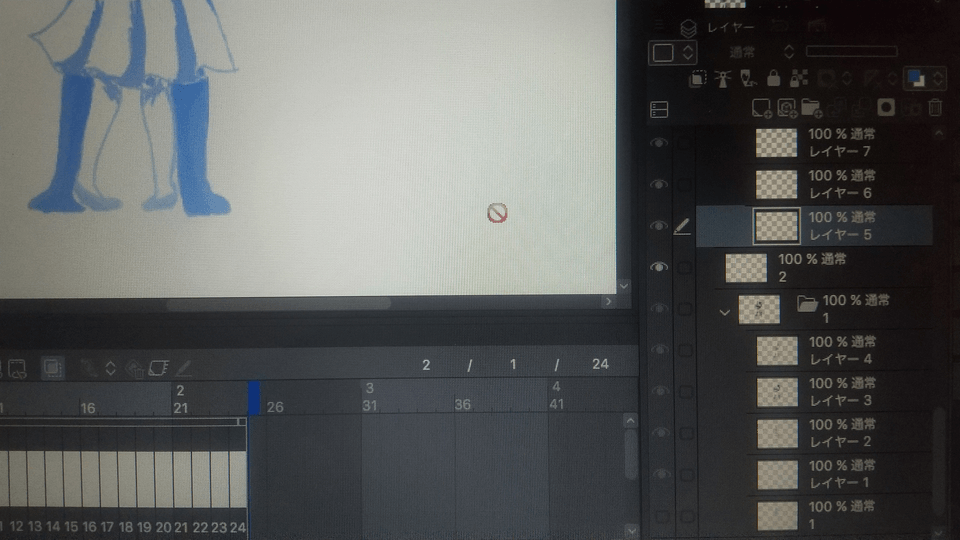The height and width of the screenshot is (540, 960).
Task: Click dimmed pencil icon in timeline toolbar
Action: click(x=183, y=368)
